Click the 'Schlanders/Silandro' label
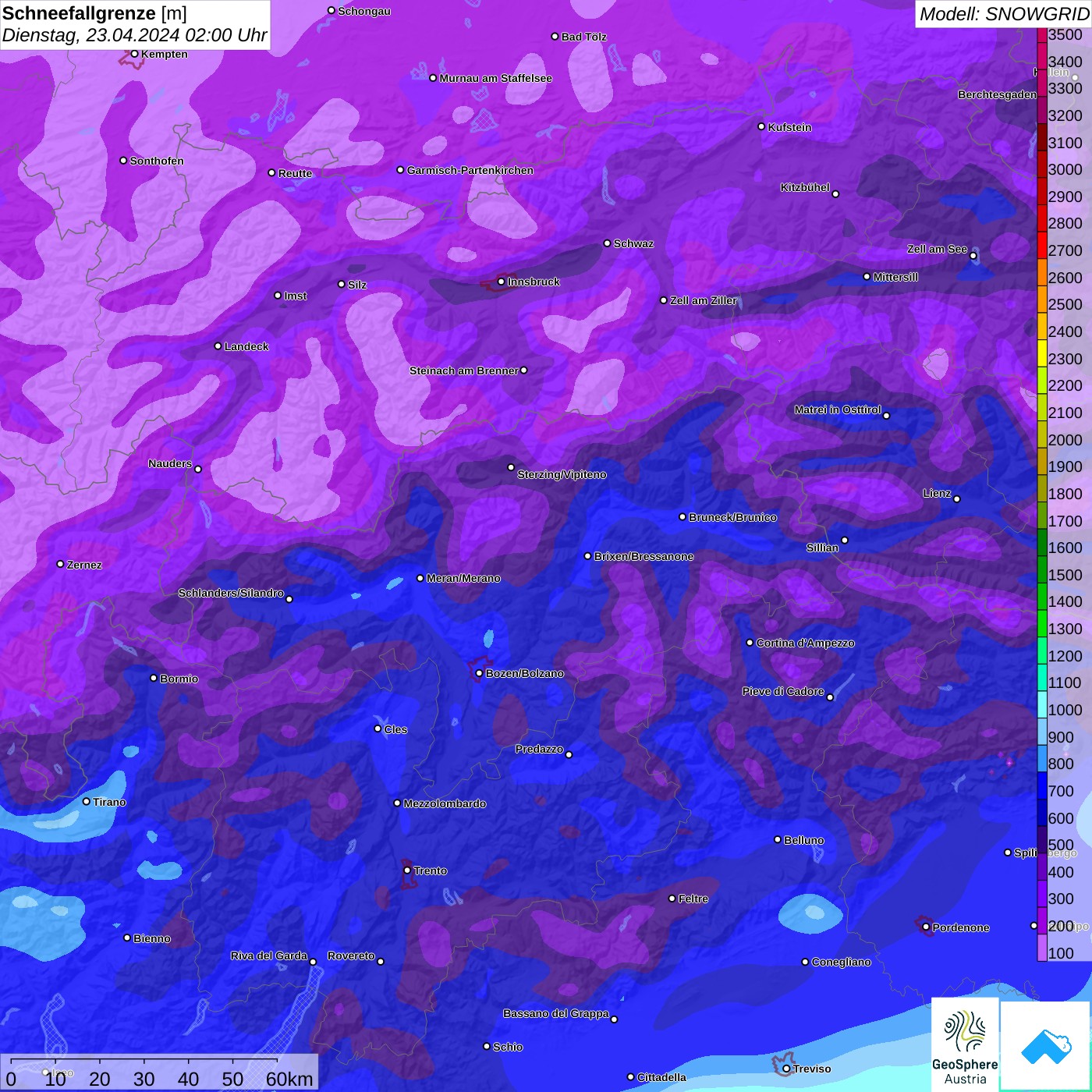1092x1092 pixels. (231, 593)
